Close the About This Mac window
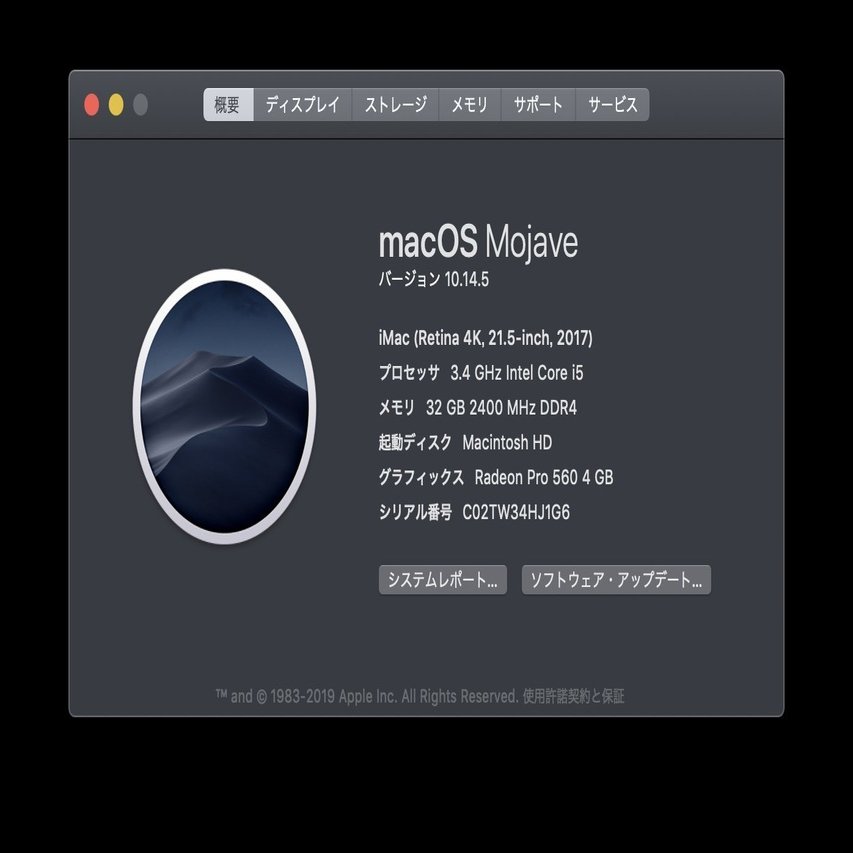This screenshot has width=853, height=853. tap(91, 102)
